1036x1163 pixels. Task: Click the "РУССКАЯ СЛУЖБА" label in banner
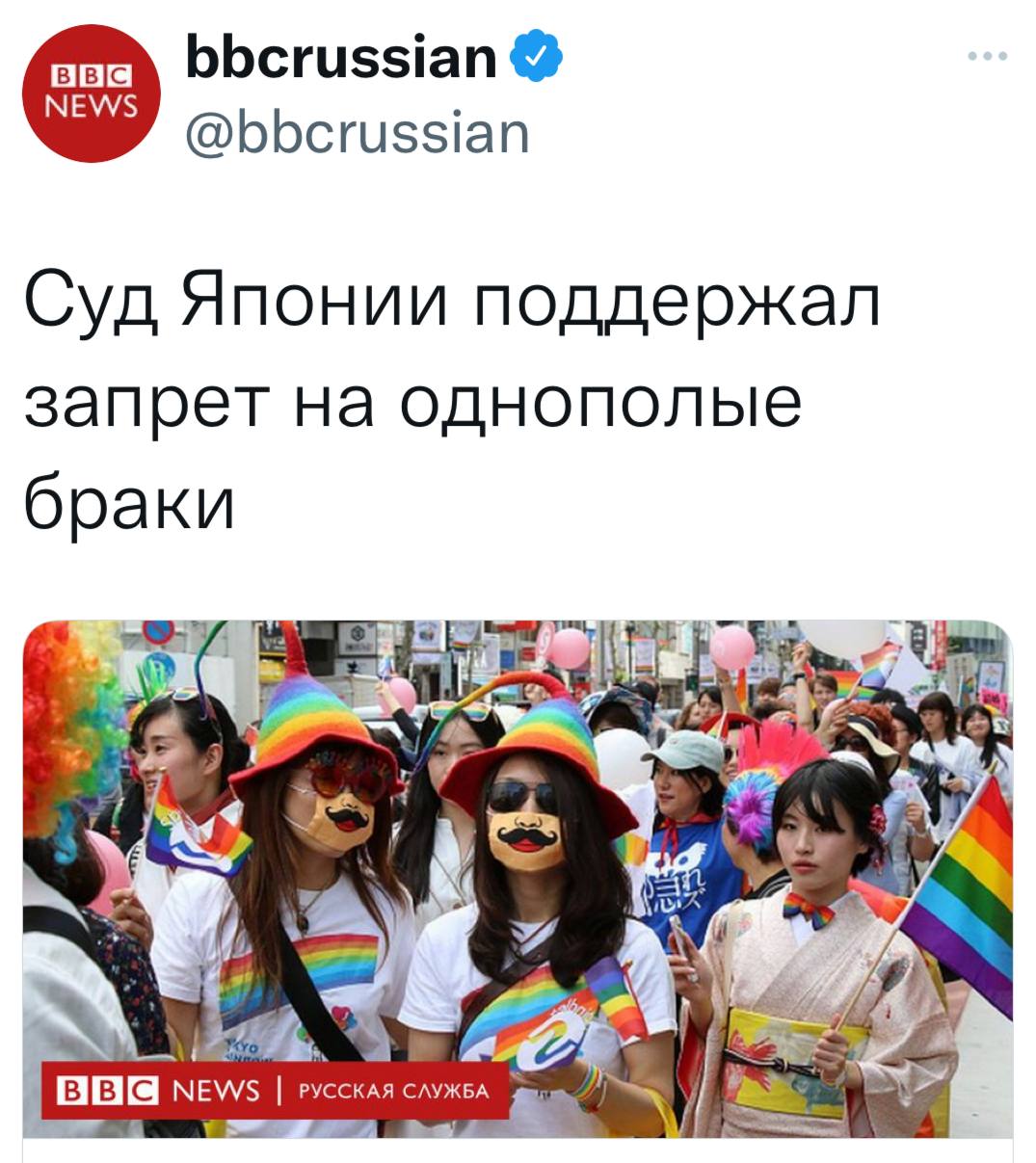pyautogui.click(x=394, y=1091)
